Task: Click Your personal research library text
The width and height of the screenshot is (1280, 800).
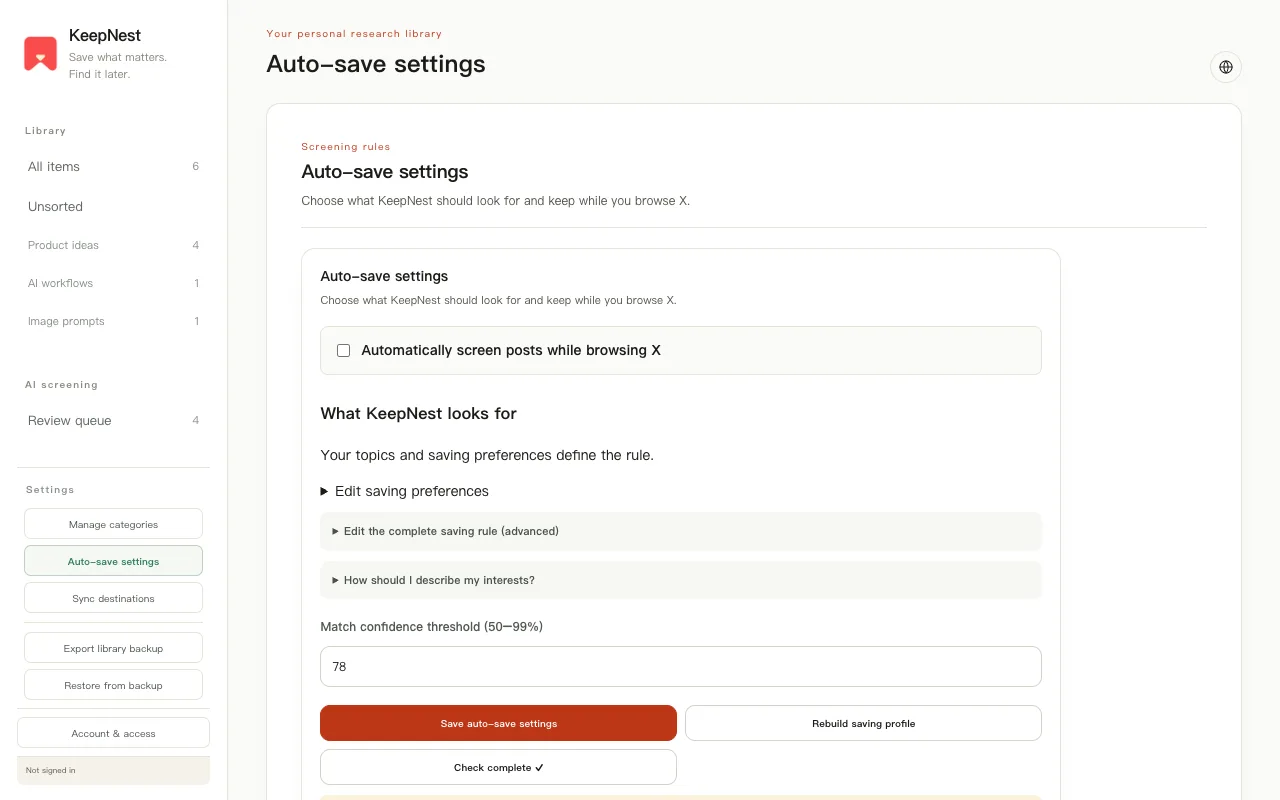Action: [354, 34]
